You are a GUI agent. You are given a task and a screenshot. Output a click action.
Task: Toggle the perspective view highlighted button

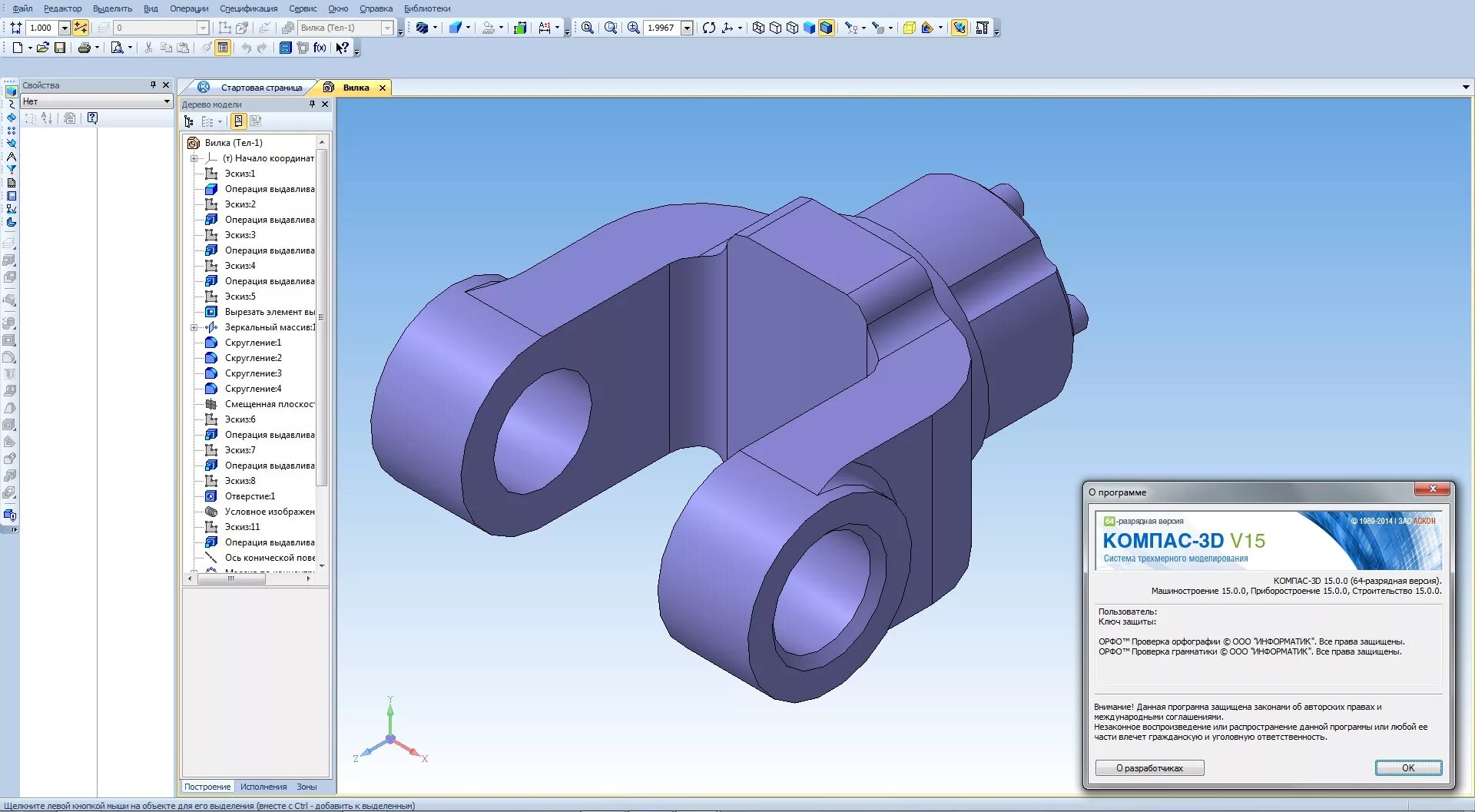[960, 28]
